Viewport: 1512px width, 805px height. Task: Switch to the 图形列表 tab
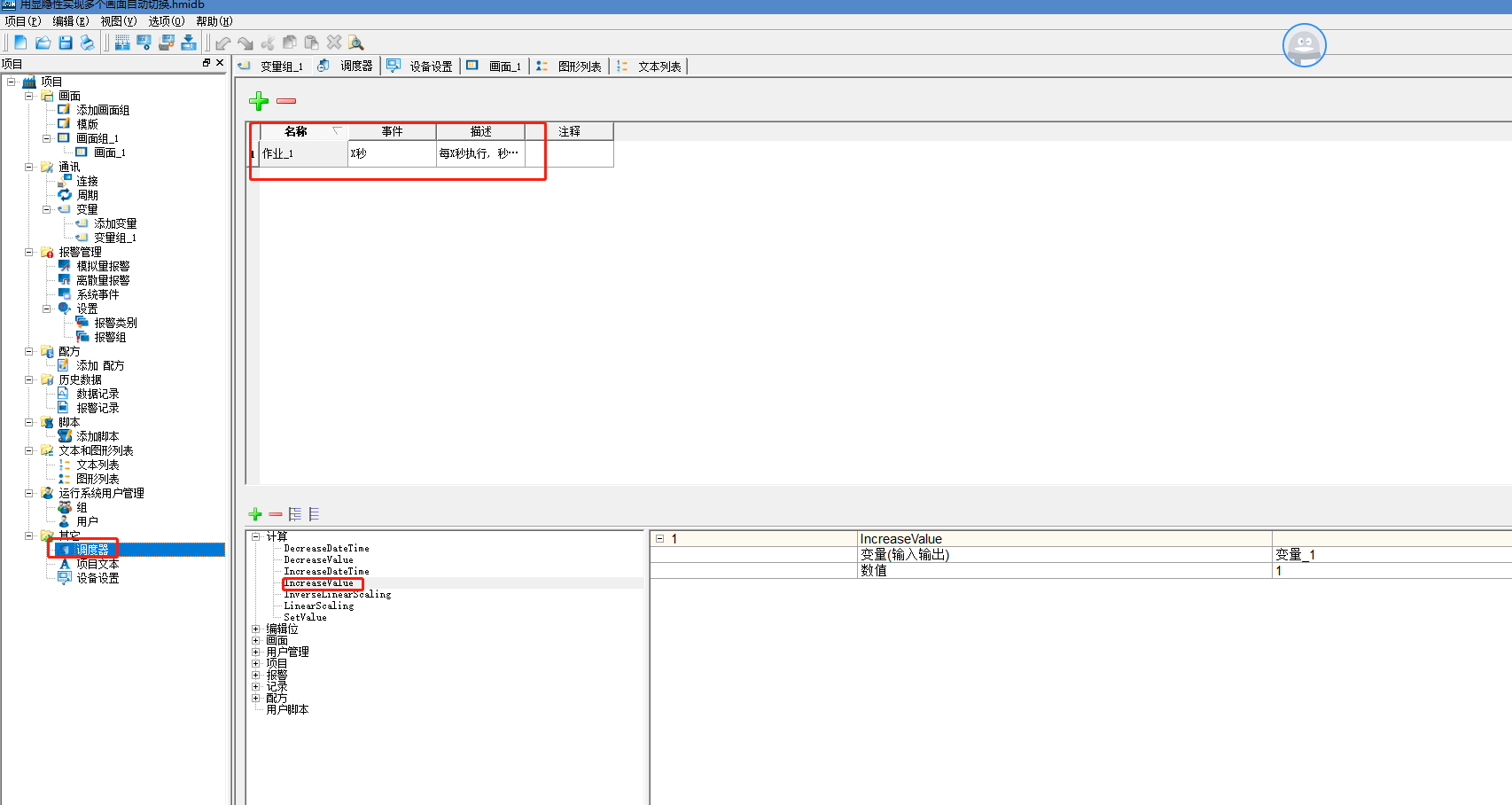(570, 66)
